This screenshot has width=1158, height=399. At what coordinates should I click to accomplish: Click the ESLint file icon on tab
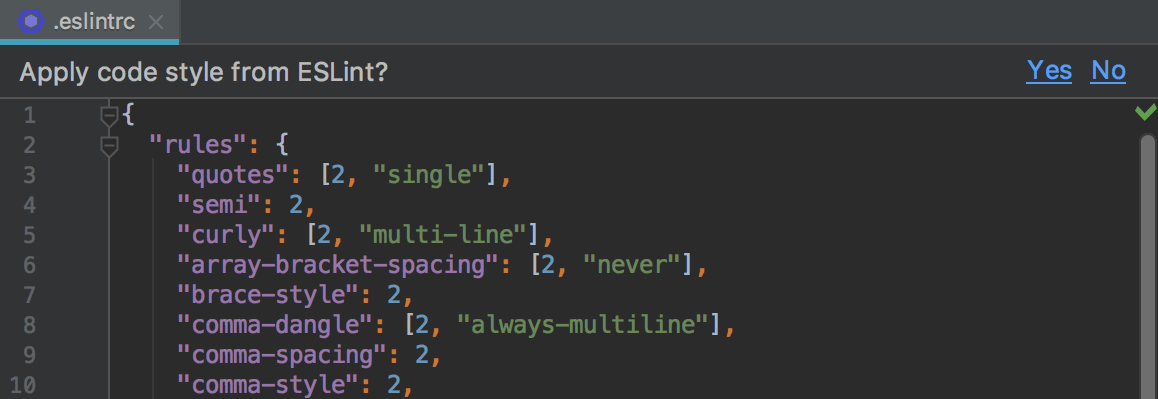point(31,21)
